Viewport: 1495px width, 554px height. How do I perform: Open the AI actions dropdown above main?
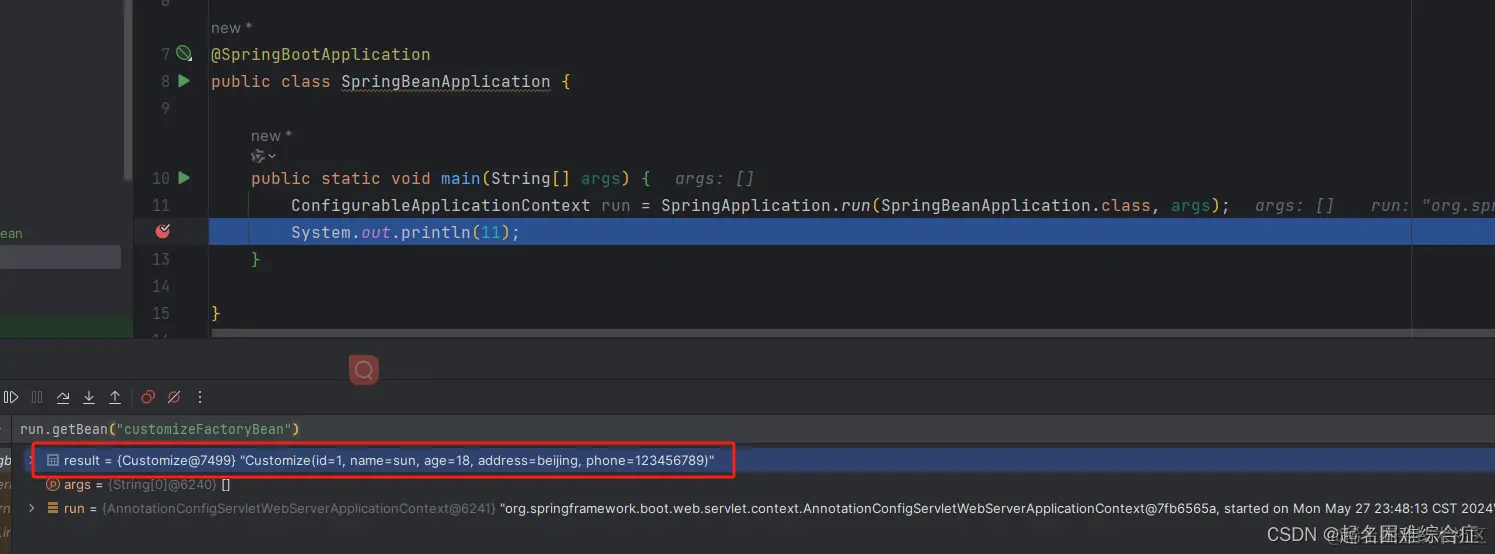click(264, 156)
